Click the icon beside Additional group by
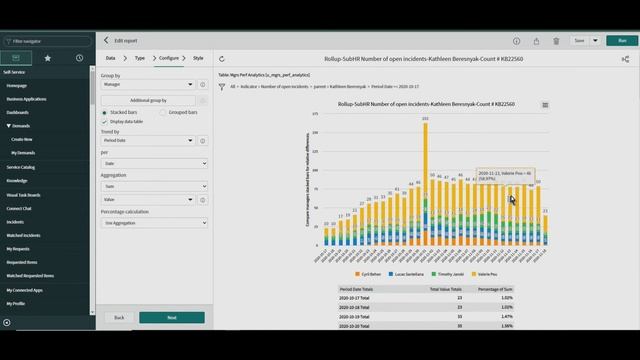640x360 pixels. 203,100
